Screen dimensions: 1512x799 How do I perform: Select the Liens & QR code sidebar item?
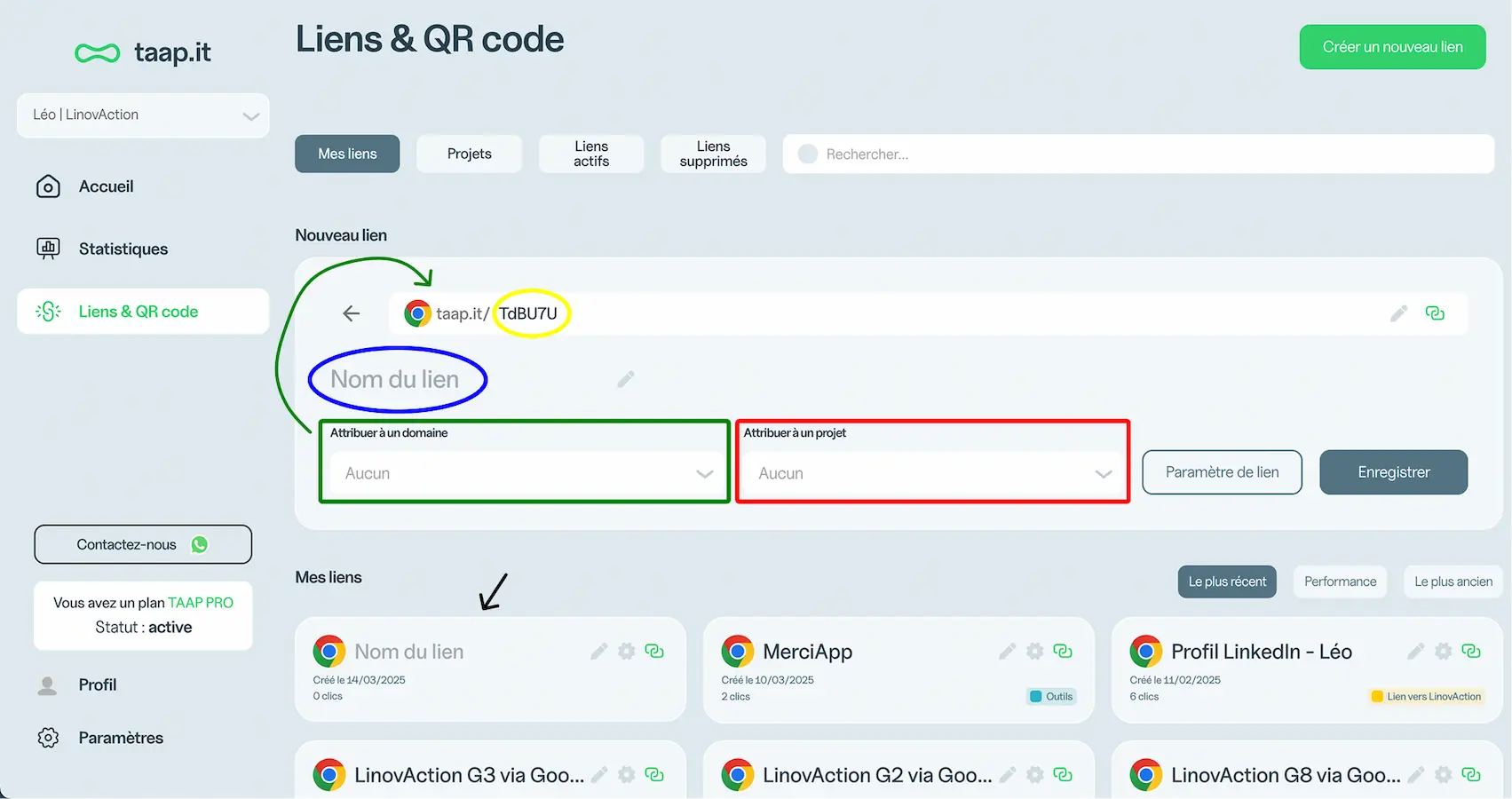click(x=143, y=312)
